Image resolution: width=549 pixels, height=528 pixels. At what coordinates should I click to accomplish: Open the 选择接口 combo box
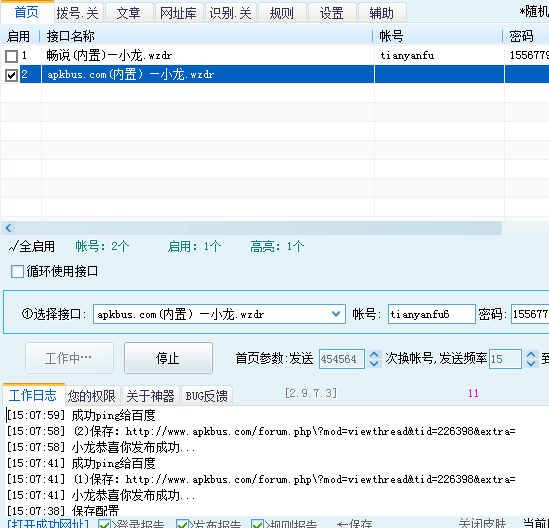point(219,314)
